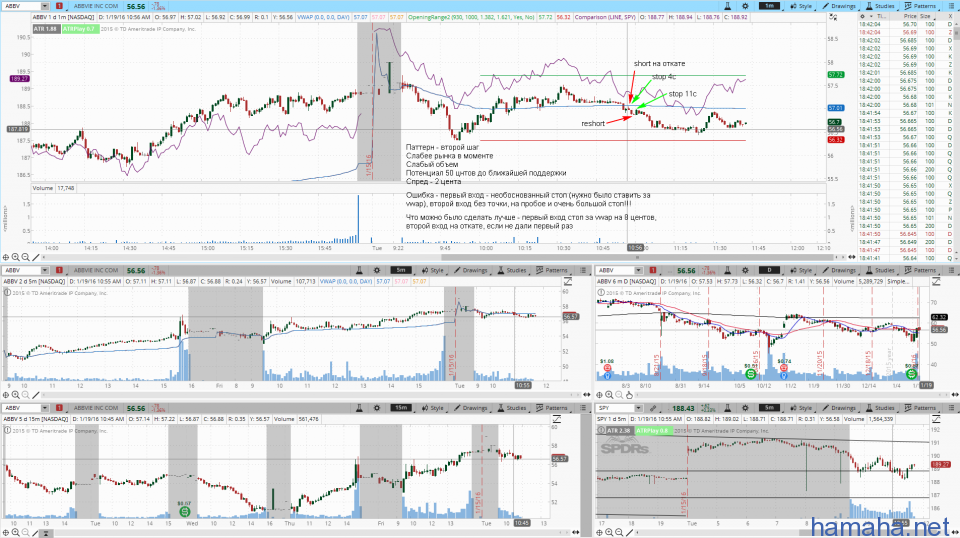Open Drawings menu on the 5m ABBV chart

[471, 270]
